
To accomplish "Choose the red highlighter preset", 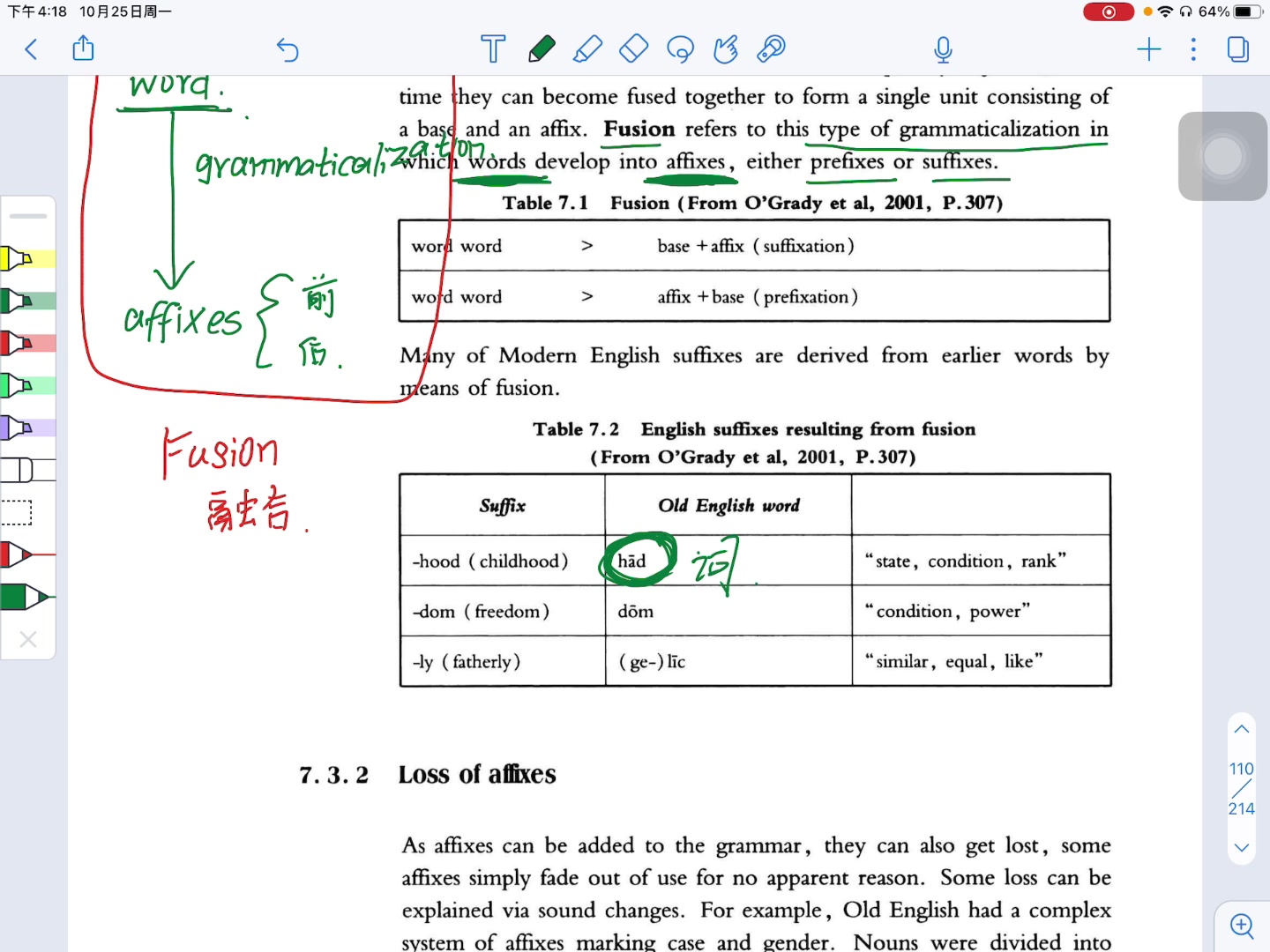I will coord(28,343).
